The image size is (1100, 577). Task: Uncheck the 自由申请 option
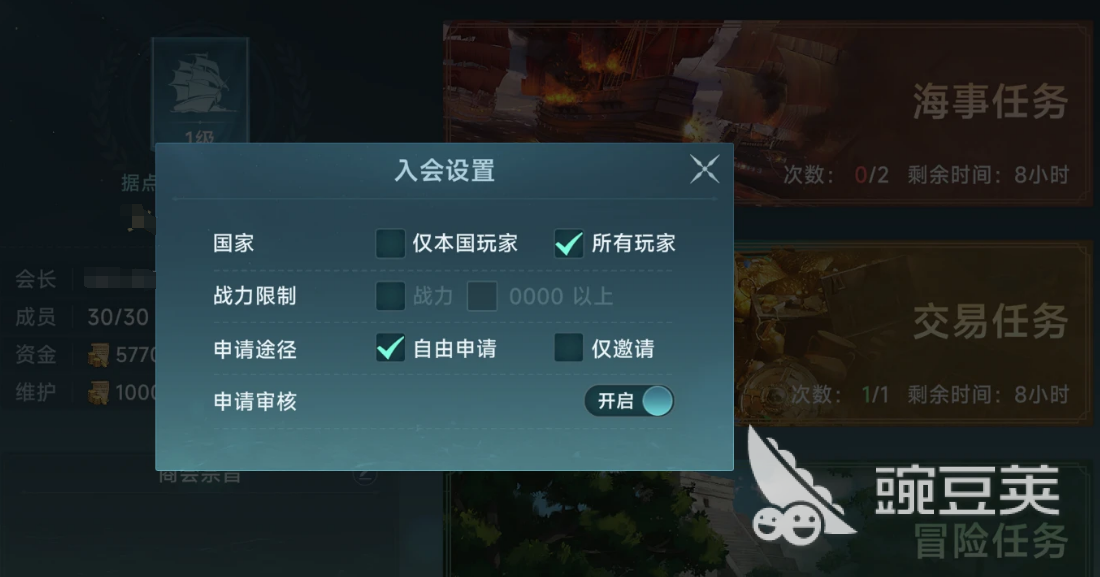tap(390, 347)
